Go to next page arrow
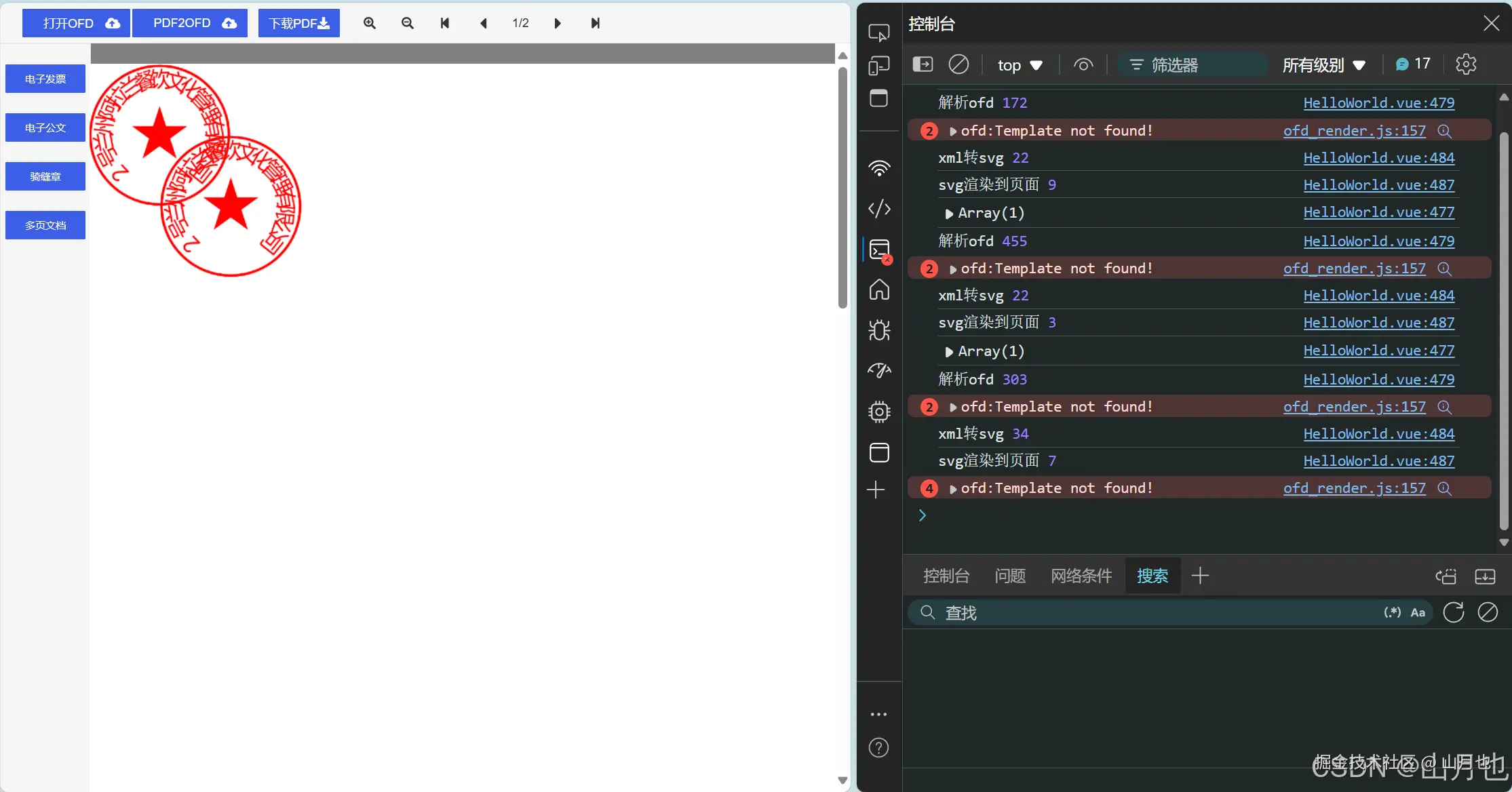Image resolution: width=1512 pixels, height=792 pixels. tap(558, 23)
